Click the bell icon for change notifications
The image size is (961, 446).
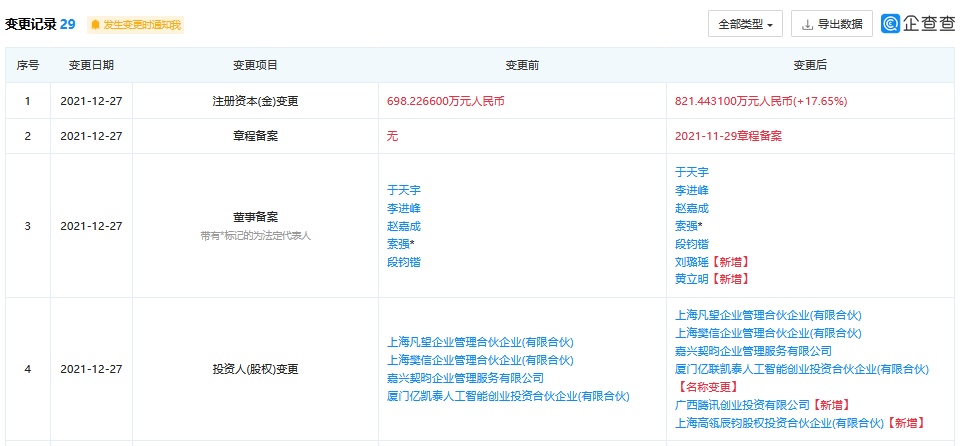tap(96, 24)
